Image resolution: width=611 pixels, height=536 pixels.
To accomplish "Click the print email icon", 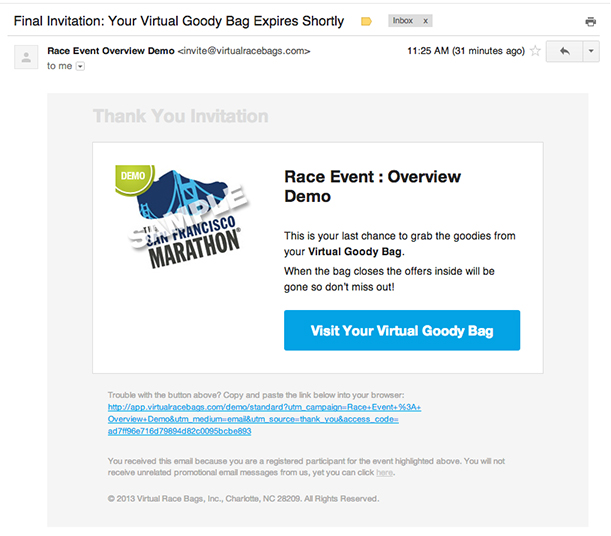I will pyautogui.click(x=590, y=21).
